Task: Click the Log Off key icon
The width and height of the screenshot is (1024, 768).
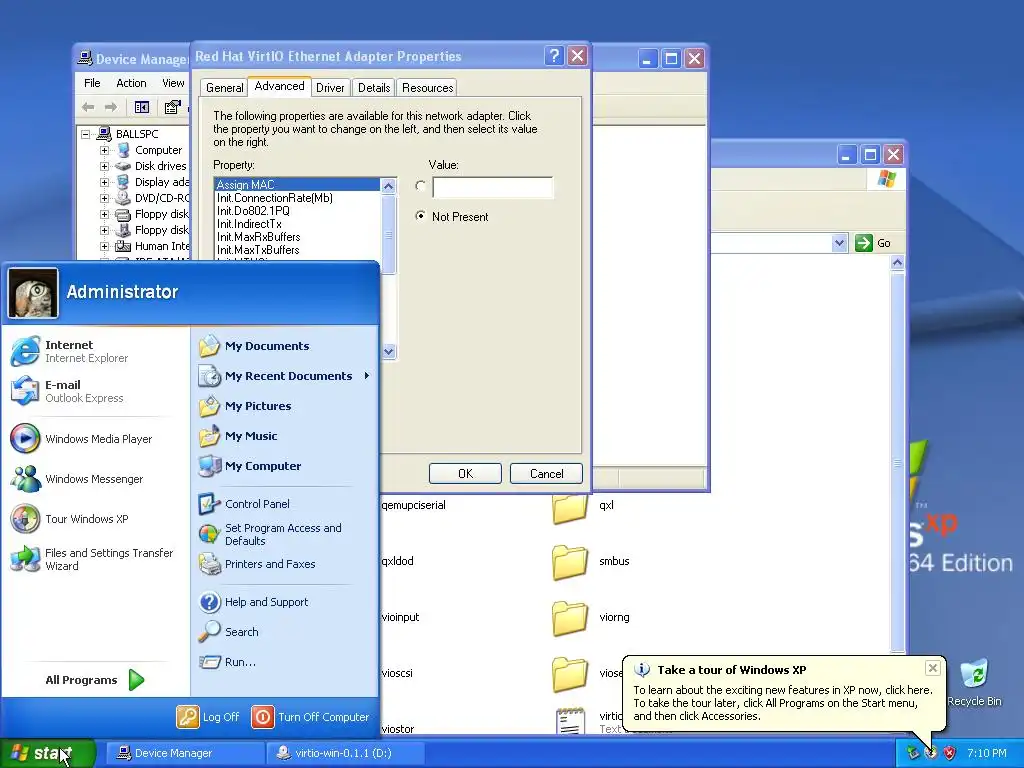Action: click(187, 716)
